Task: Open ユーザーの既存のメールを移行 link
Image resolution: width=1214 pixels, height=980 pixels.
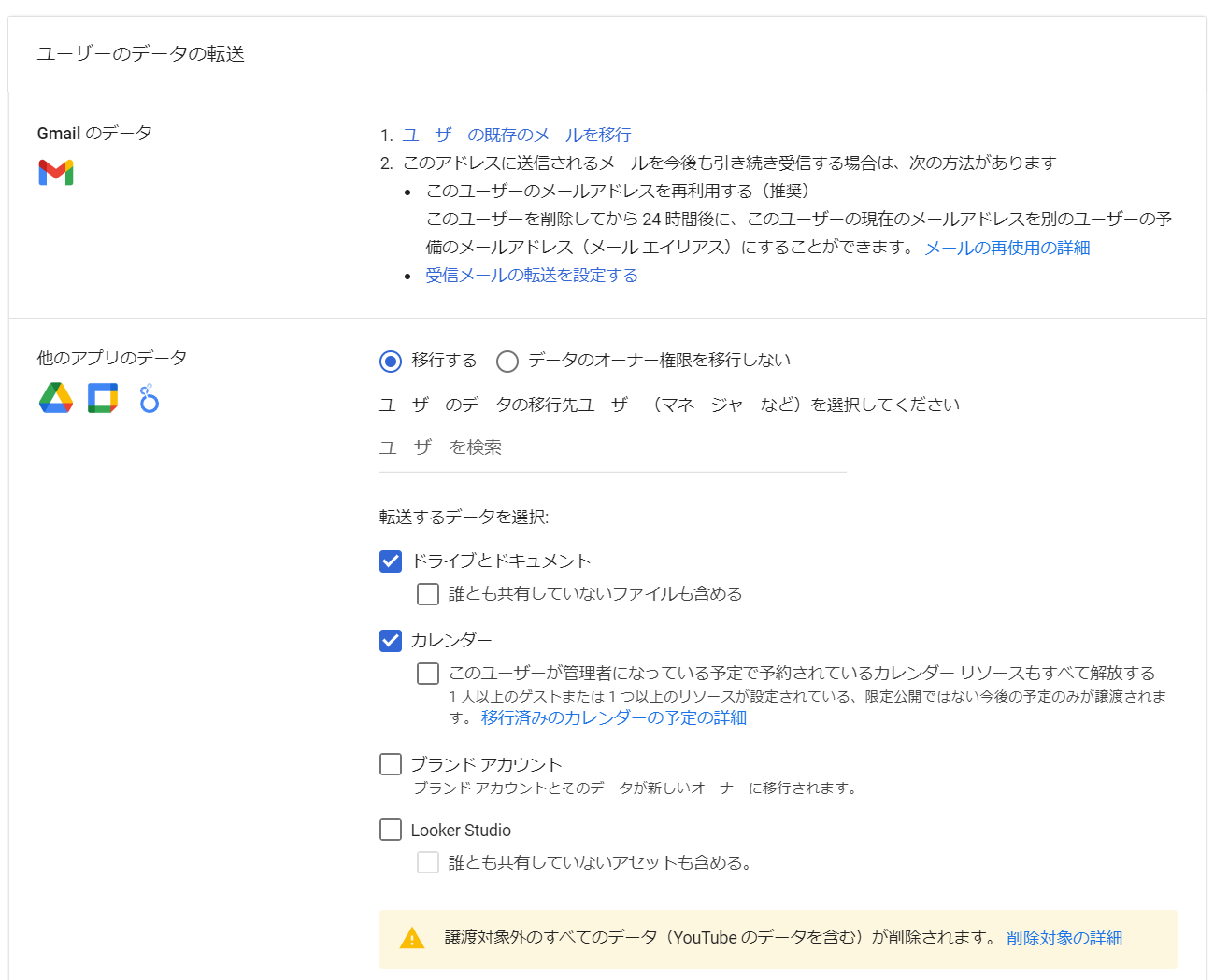Action: click(517, 135)
